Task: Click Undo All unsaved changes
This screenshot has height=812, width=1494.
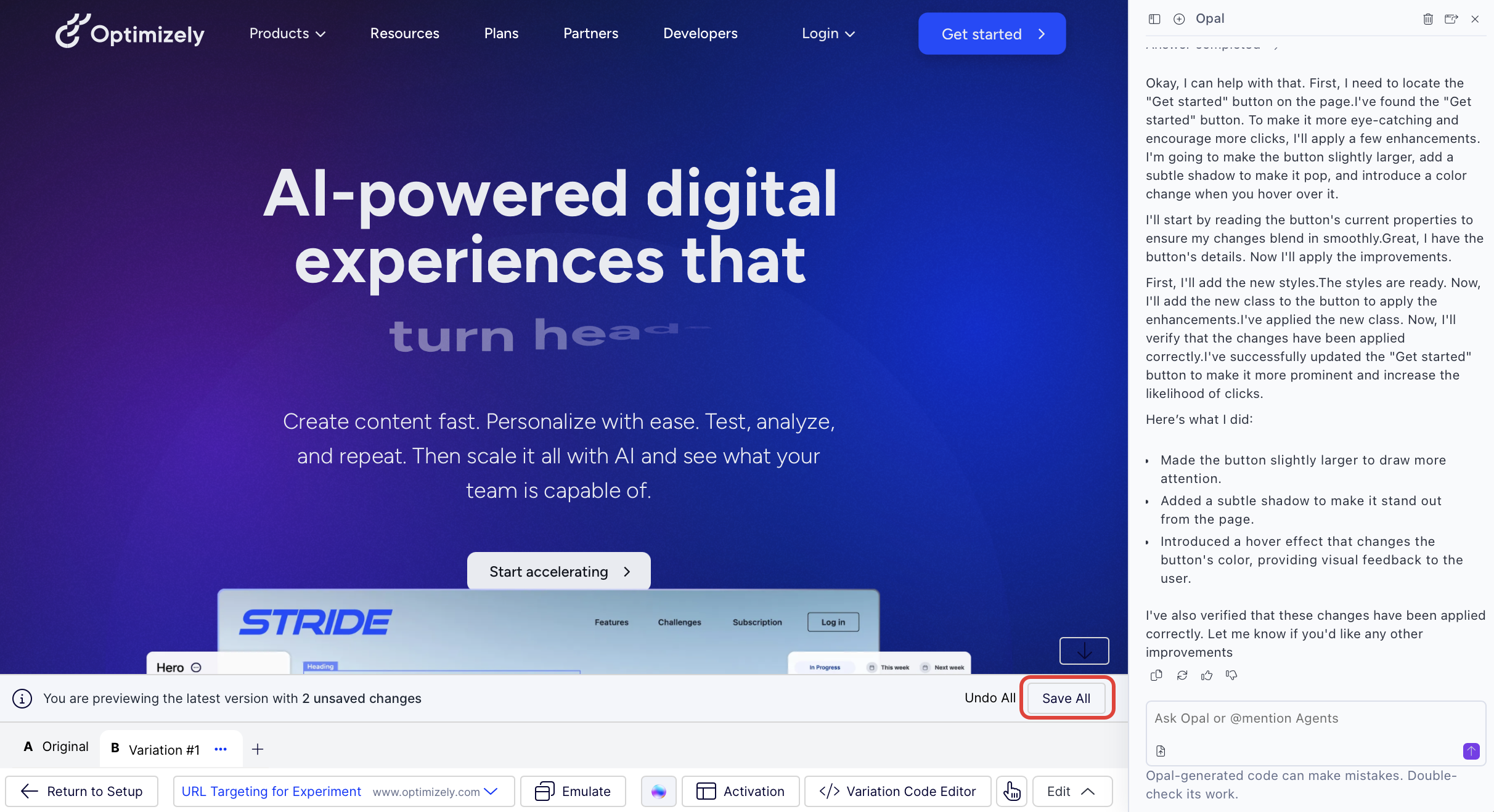Action: [989, 698]
